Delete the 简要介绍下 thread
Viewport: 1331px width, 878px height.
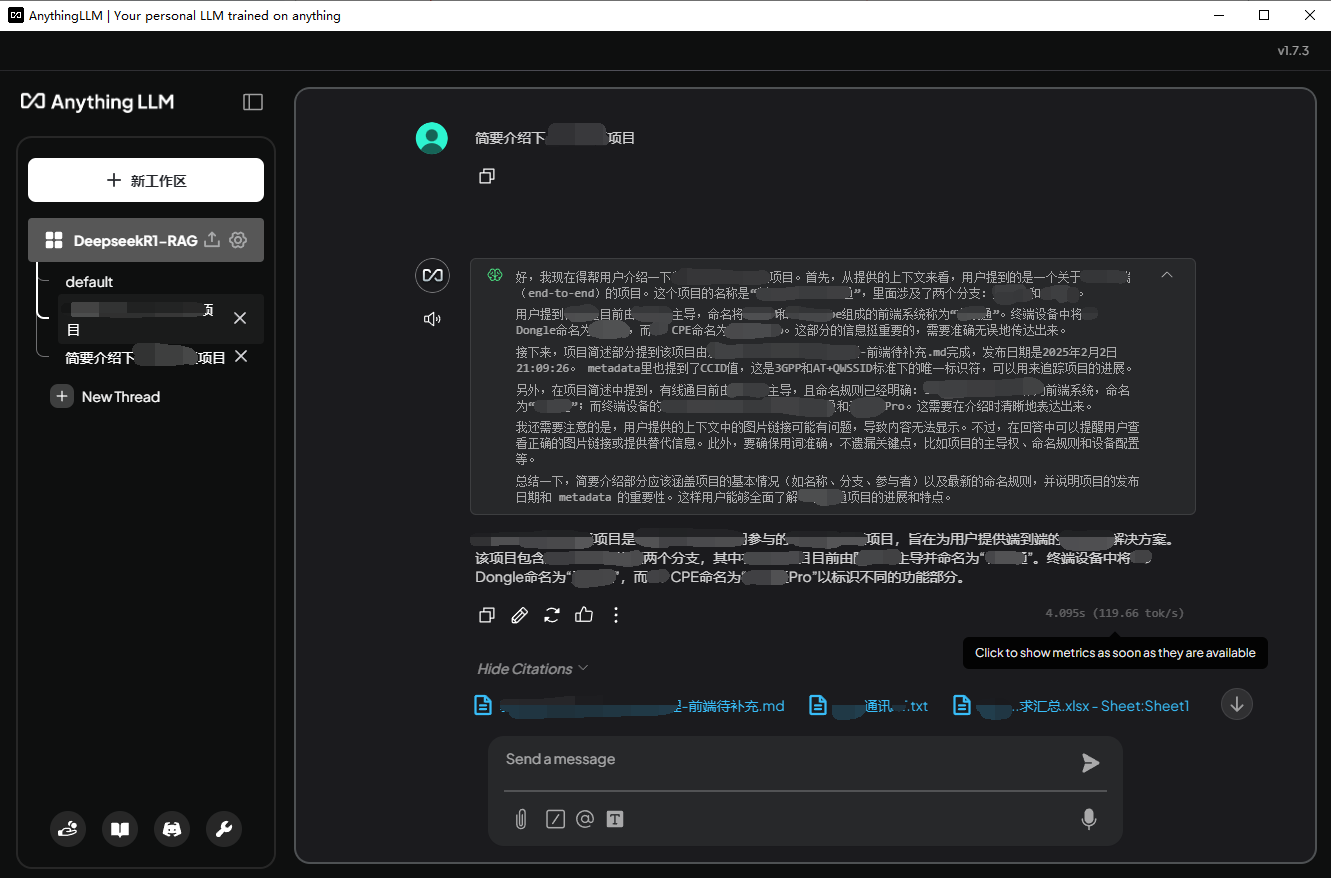click(x=241, y=357)
